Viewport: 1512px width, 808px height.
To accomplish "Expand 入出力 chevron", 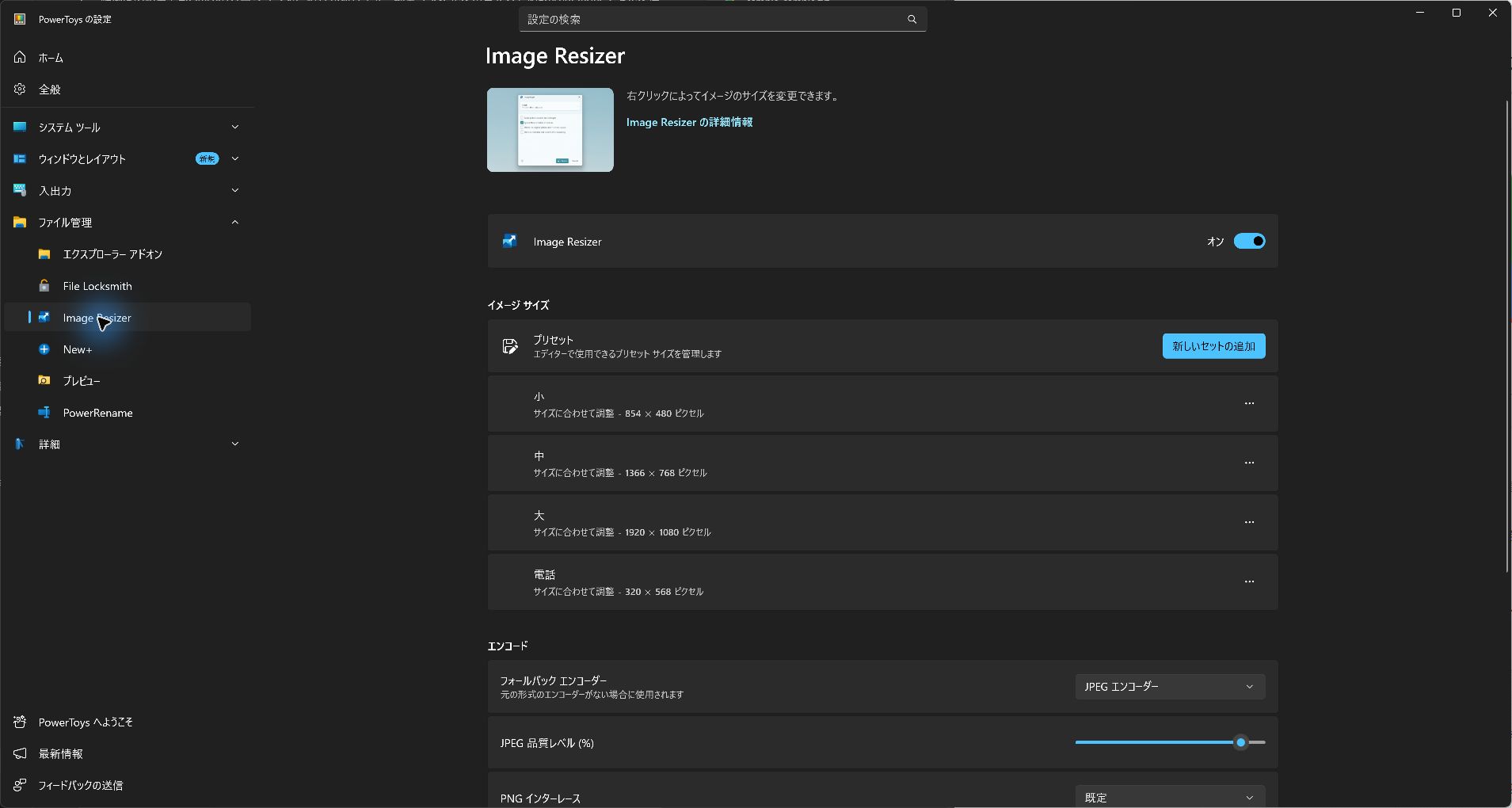I will tap(234, 190).
